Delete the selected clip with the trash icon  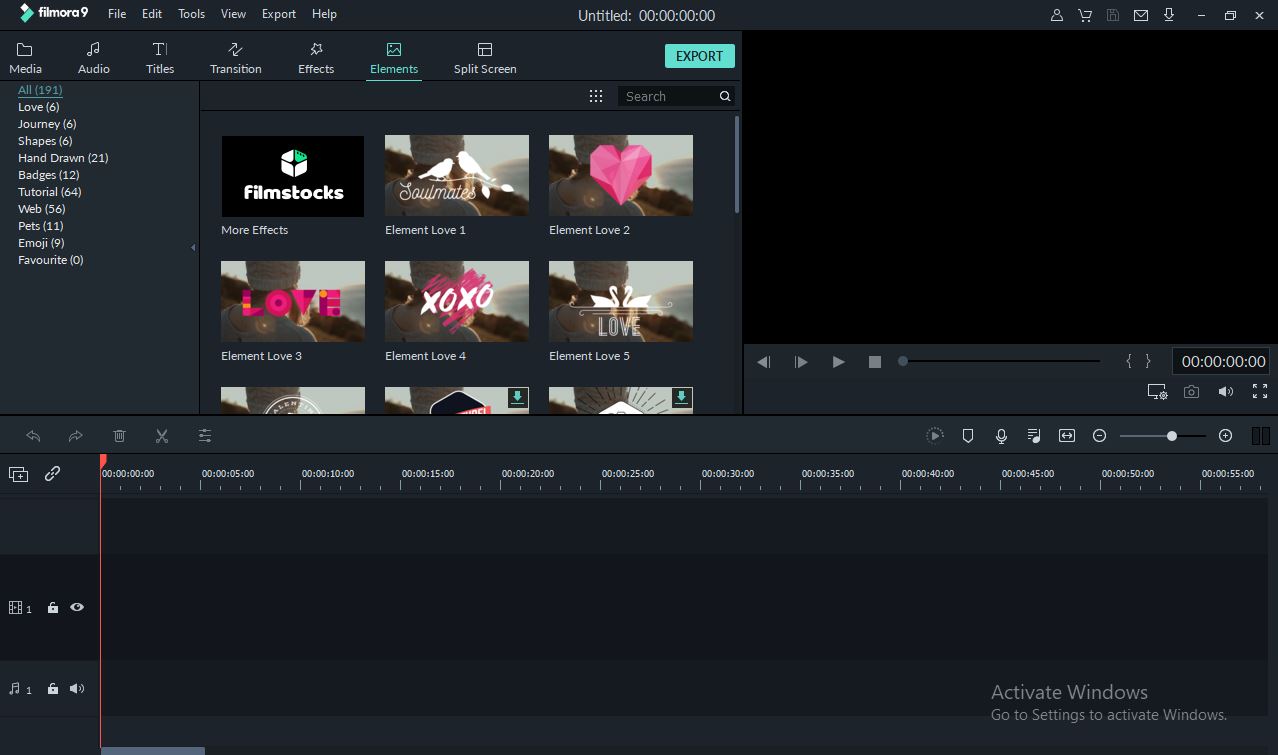click(x=119, y=435)
